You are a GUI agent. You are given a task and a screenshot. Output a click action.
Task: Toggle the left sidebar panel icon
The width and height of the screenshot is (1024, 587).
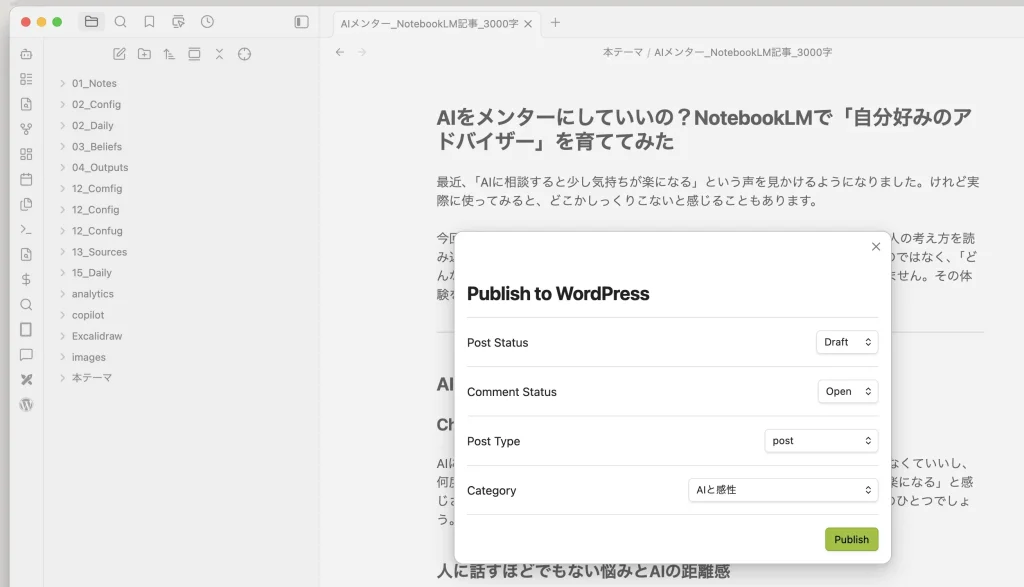(x=301, y=22)
